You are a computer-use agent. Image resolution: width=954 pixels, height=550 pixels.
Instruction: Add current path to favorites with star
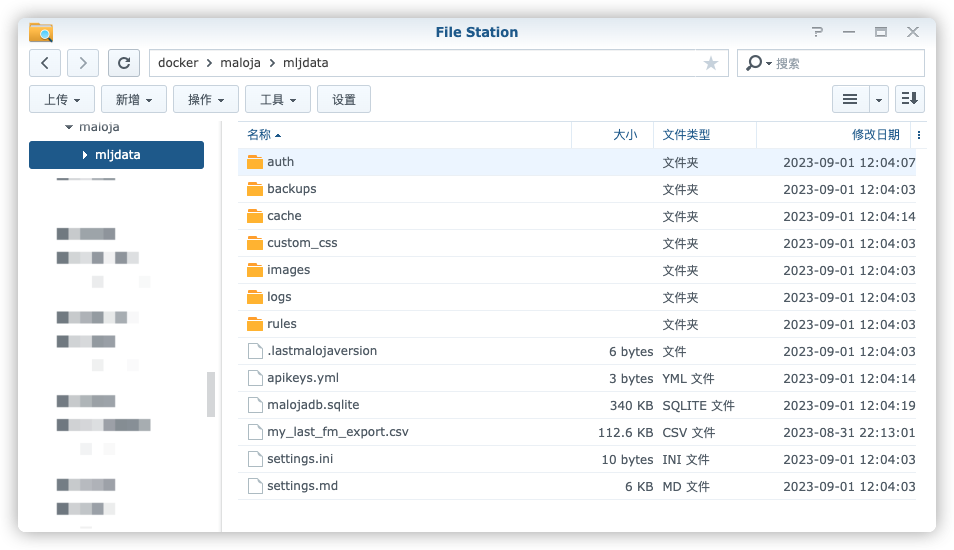pos(711,63)
